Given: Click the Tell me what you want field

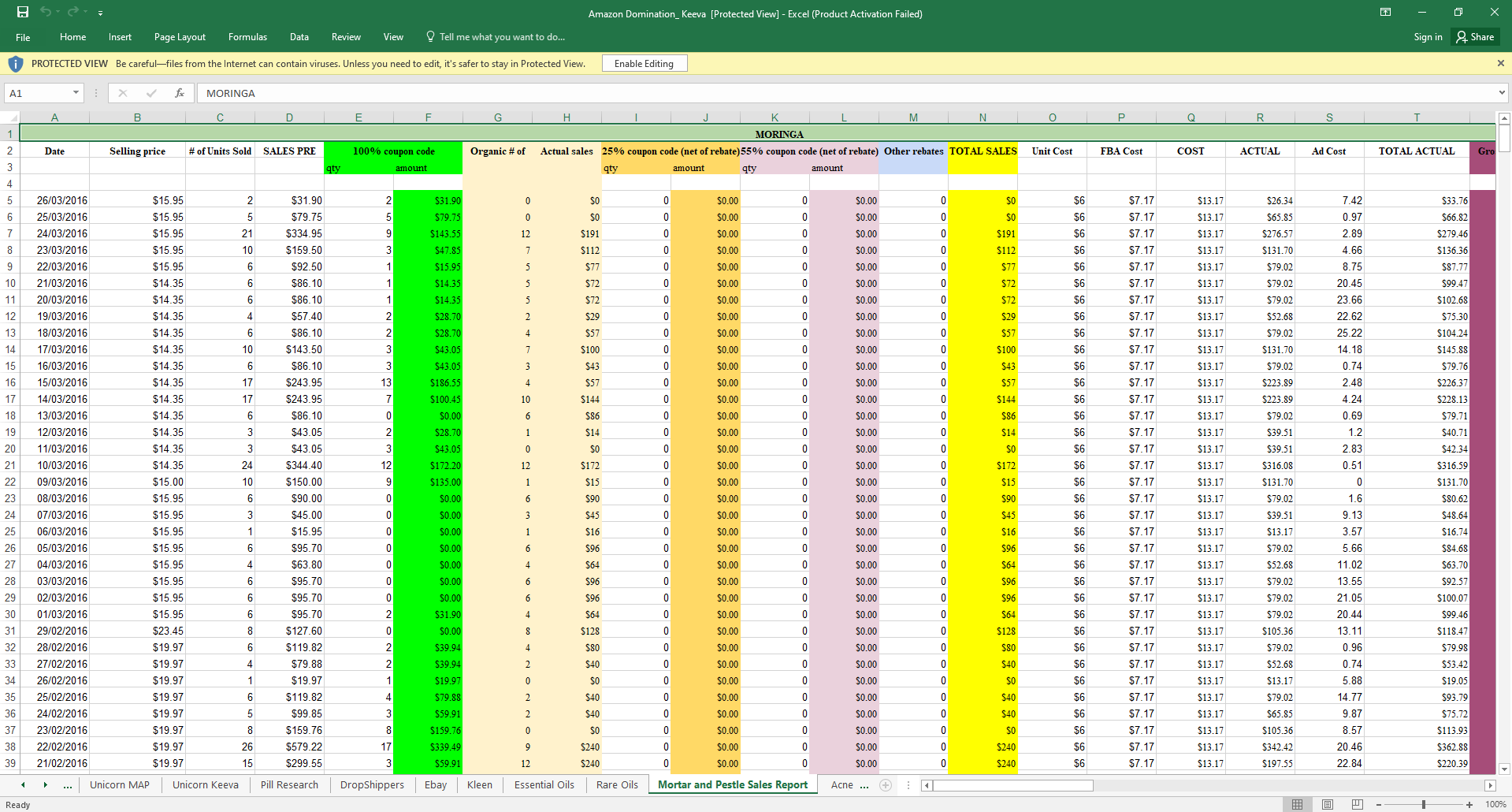Looking at the screenshot, I should pyautogui.click(x=501, y=37).
